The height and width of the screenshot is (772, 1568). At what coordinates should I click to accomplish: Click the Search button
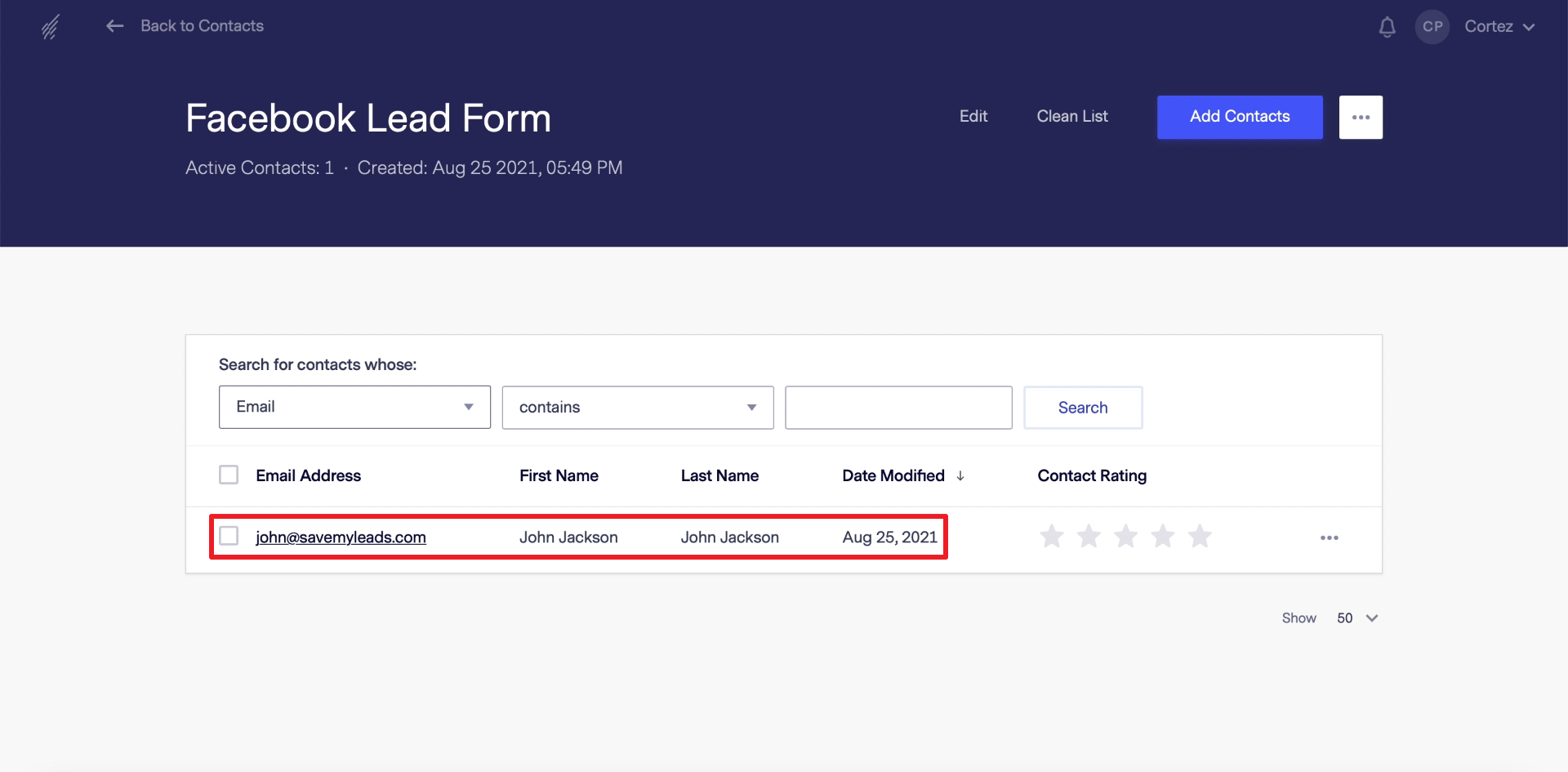point(1083,407)
